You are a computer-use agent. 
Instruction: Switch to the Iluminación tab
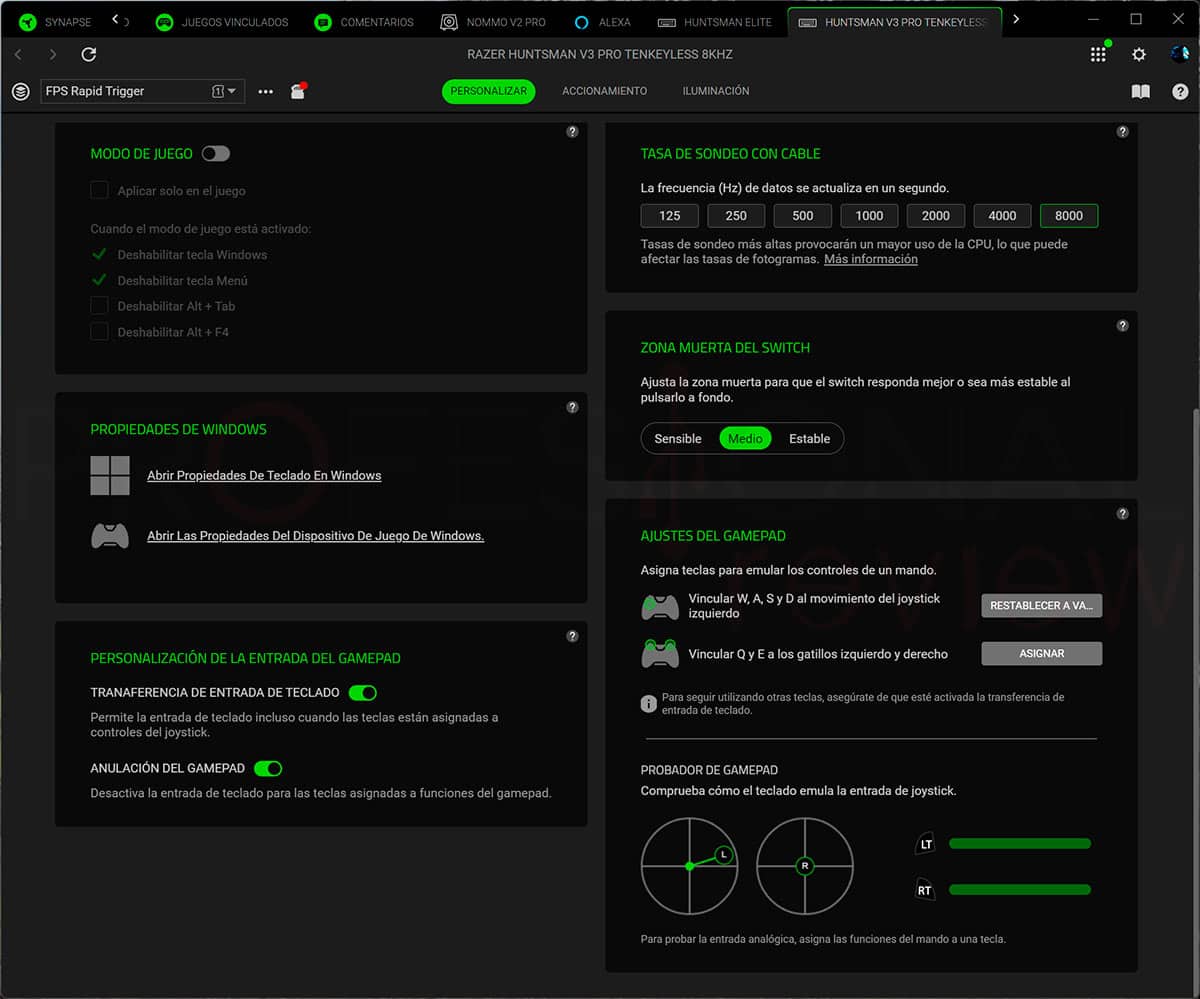click(716, 91)
